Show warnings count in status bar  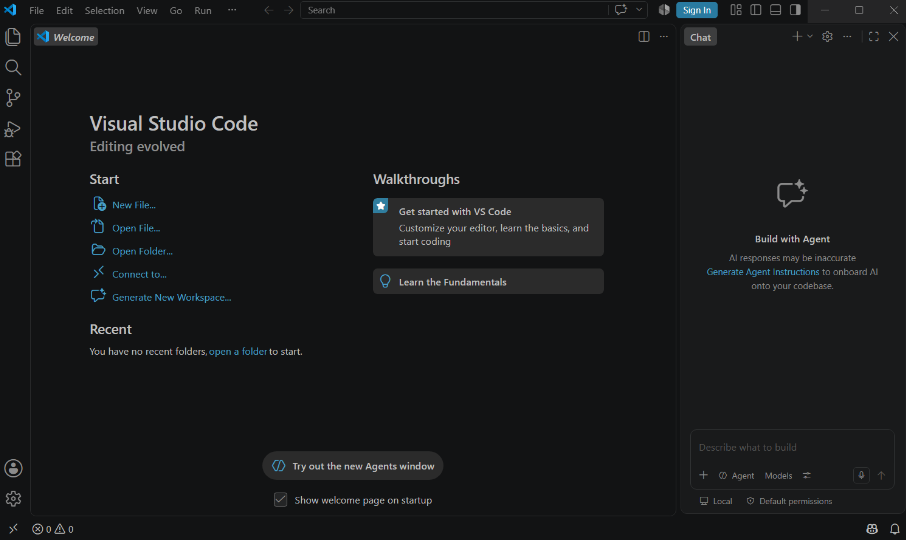click(64, 529)
